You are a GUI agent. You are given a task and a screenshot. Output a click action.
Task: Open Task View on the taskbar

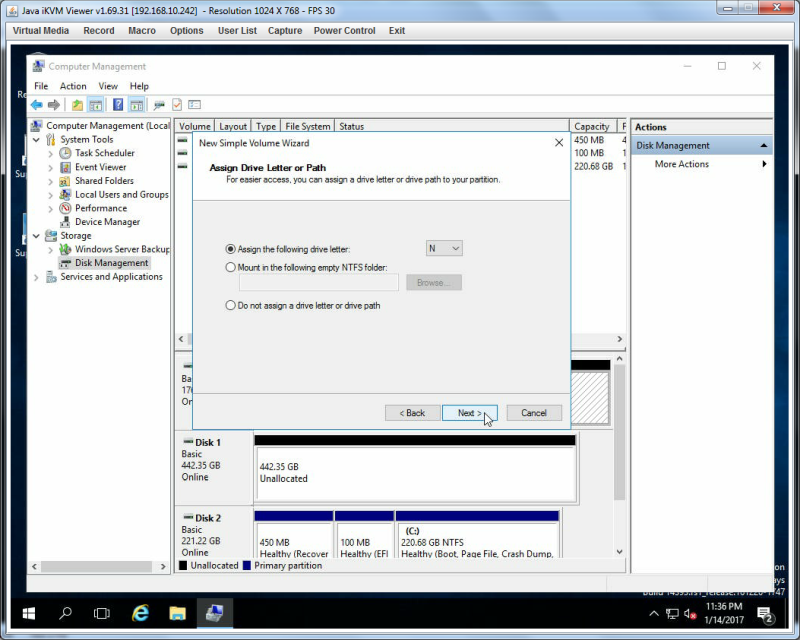pyautogui.click(x=102, y=613)
